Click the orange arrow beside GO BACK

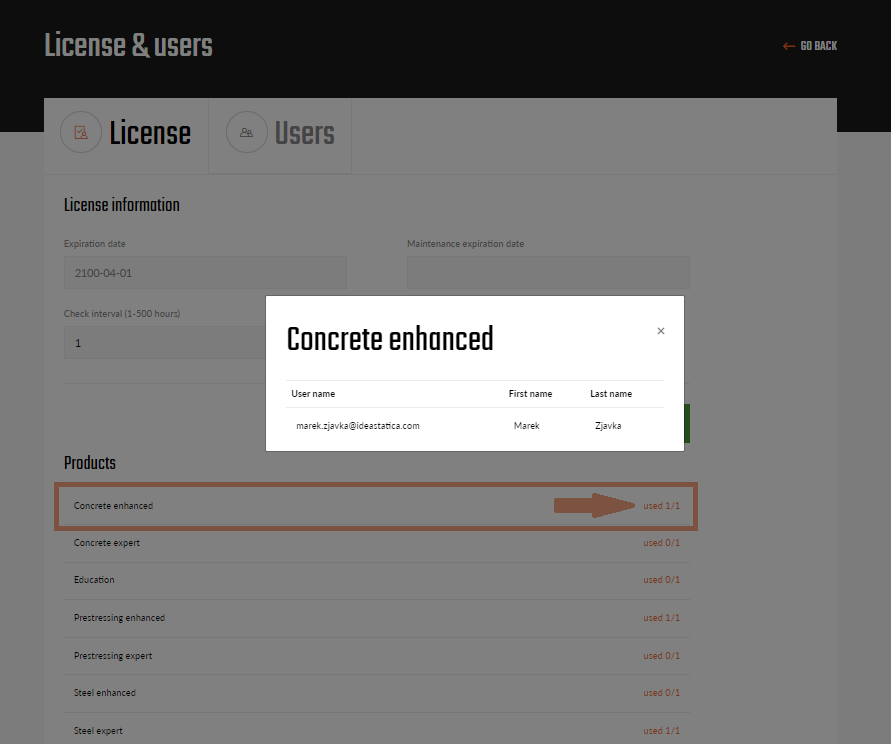point(789,46)
